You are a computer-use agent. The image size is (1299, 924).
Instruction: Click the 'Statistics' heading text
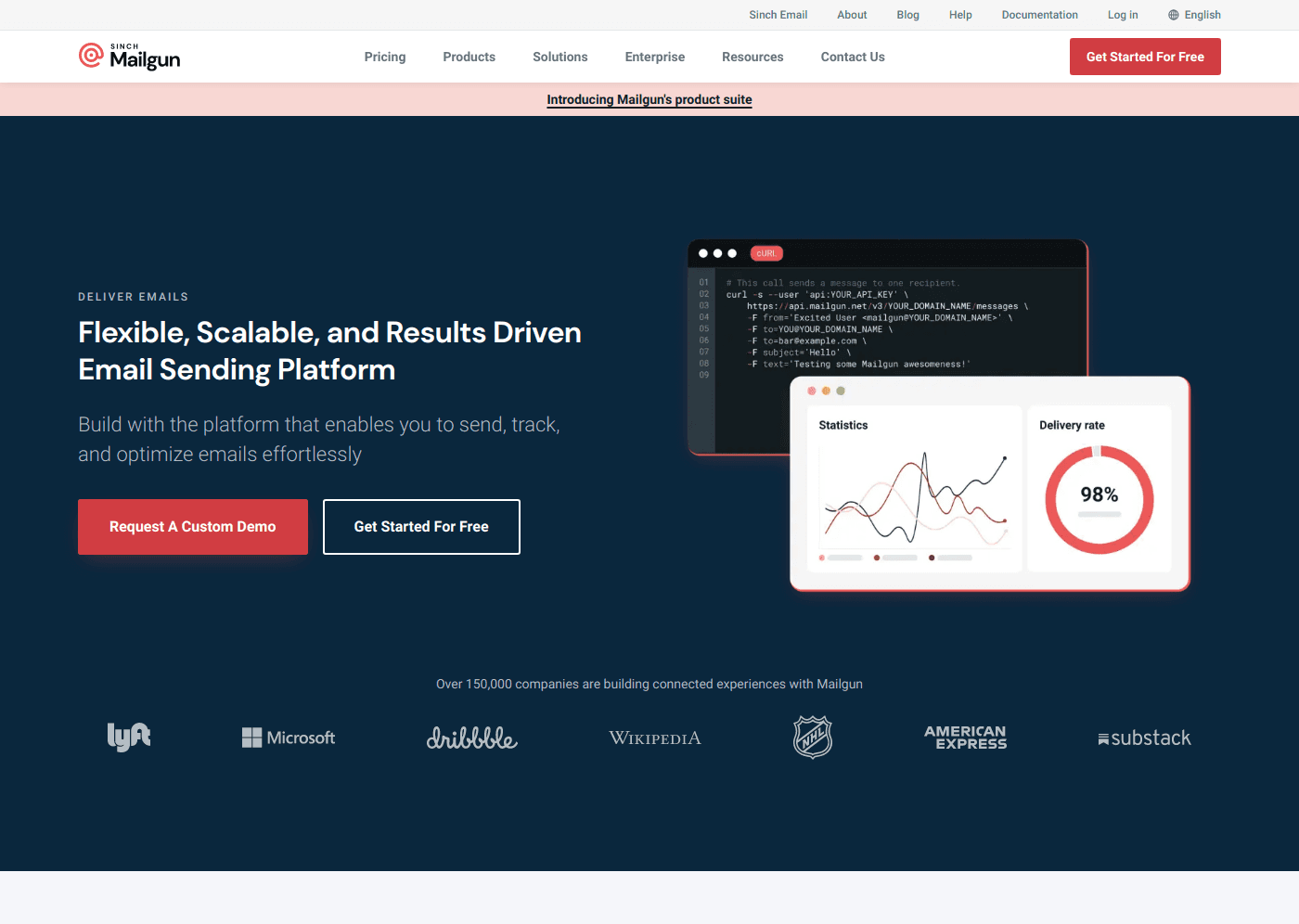(x=843, y=425)
